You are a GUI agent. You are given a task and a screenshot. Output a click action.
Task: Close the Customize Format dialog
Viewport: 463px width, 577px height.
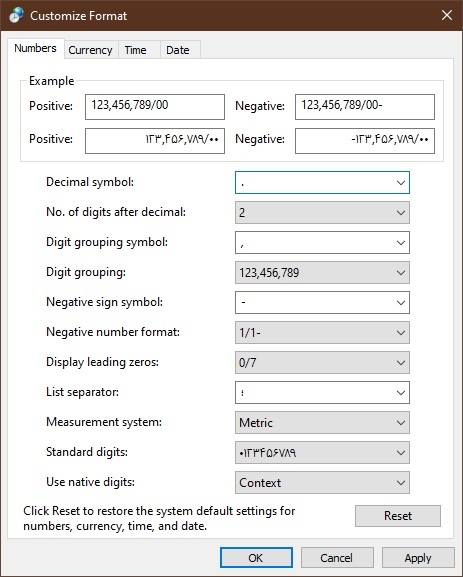click(x=447, y=15)
